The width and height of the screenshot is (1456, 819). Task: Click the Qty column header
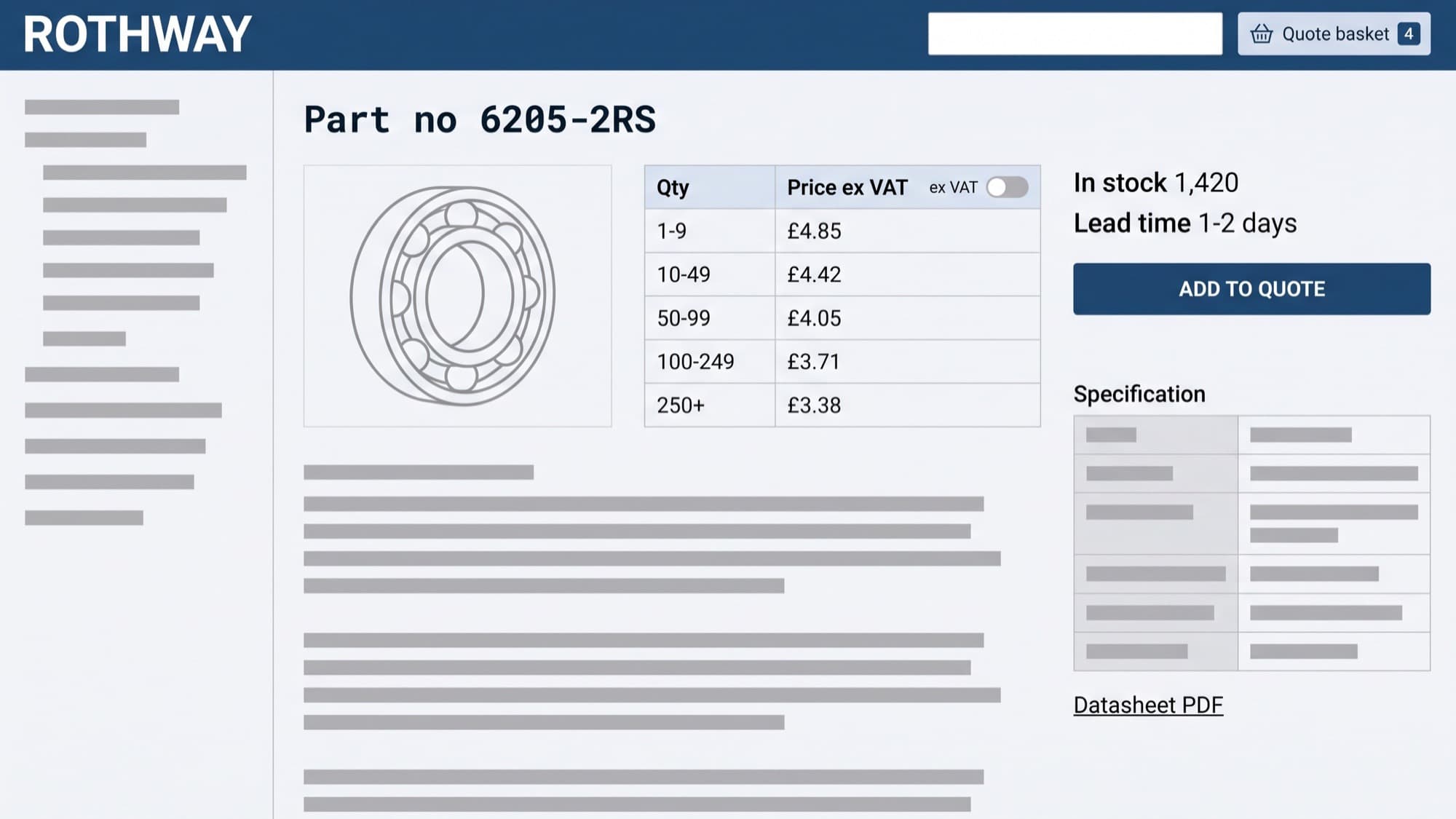pyautogui.click(x=710, y=187)
